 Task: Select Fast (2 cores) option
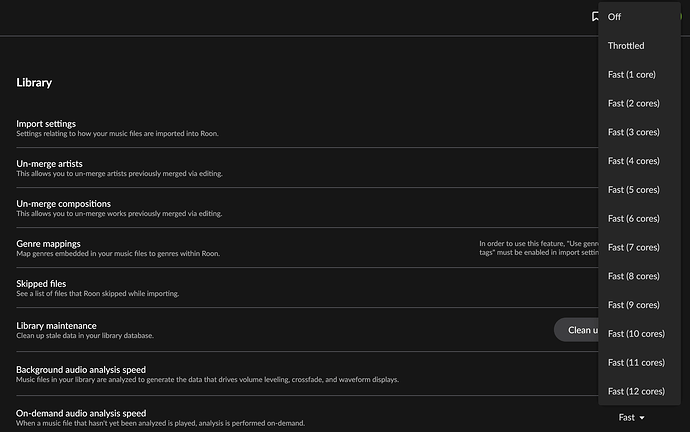pyautogui.click(x=634, y=103)
